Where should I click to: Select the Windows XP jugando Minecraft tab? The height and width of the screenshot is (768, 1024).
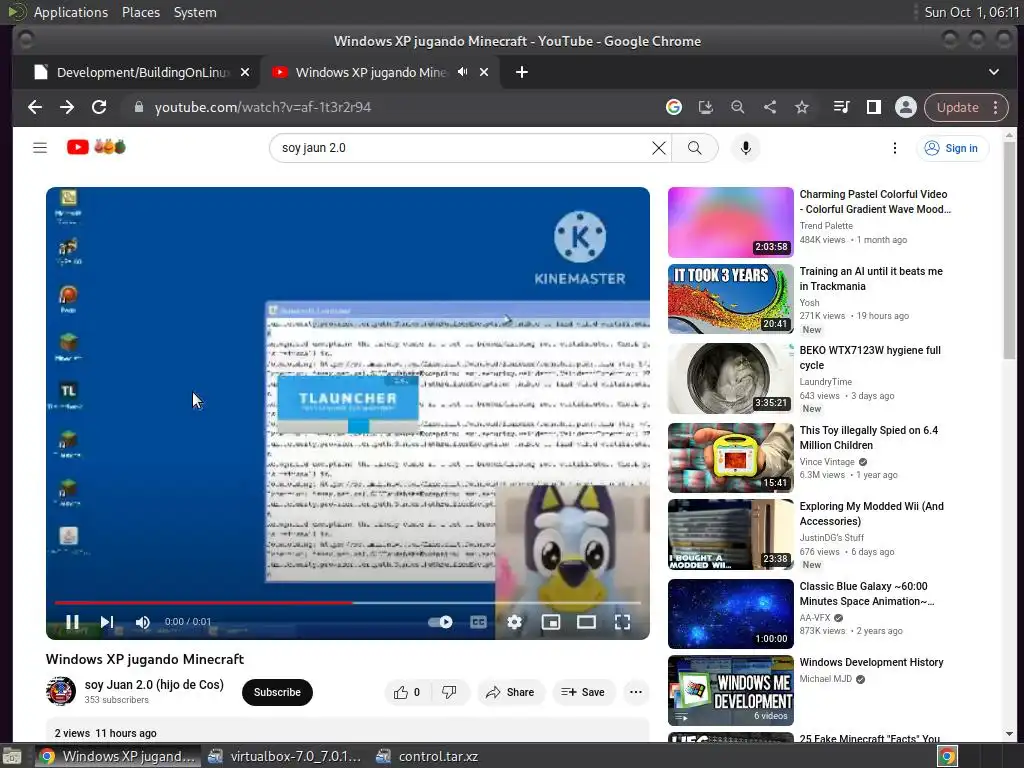[370, 72]
